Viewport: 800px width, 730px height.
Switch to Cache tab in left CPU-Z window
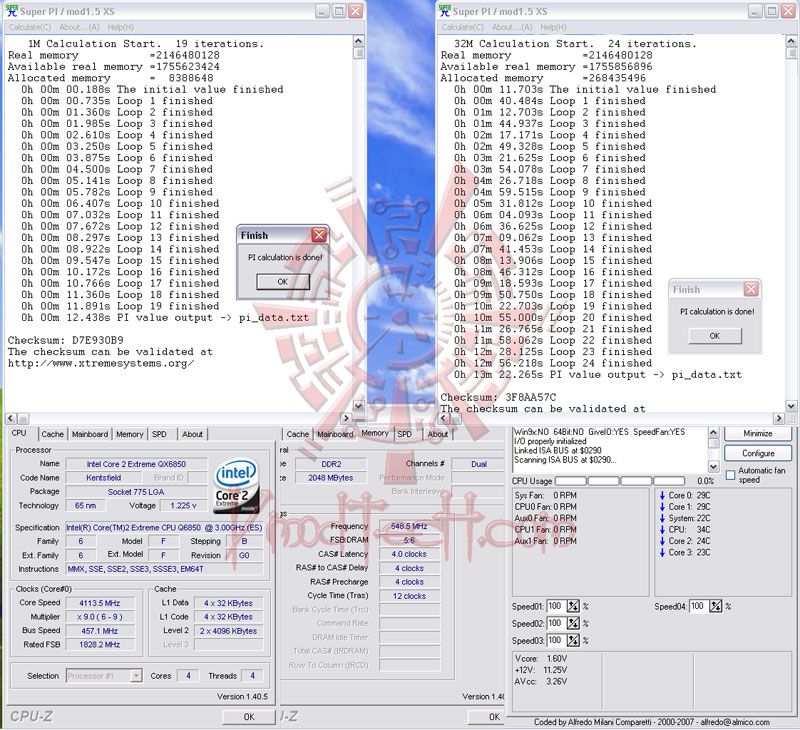coord(53,434)
